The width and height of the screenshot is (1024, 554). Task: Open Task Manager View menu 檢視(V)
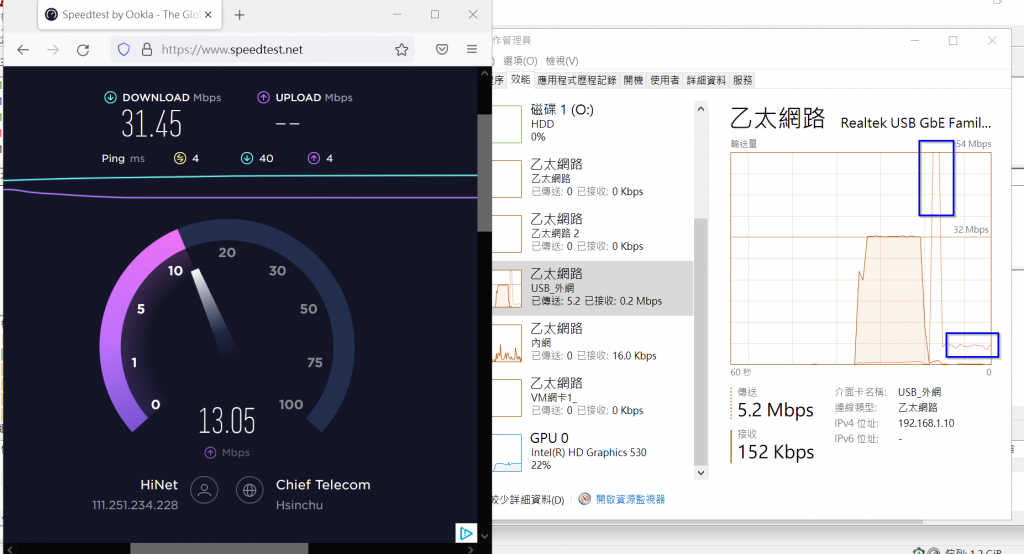562,61
